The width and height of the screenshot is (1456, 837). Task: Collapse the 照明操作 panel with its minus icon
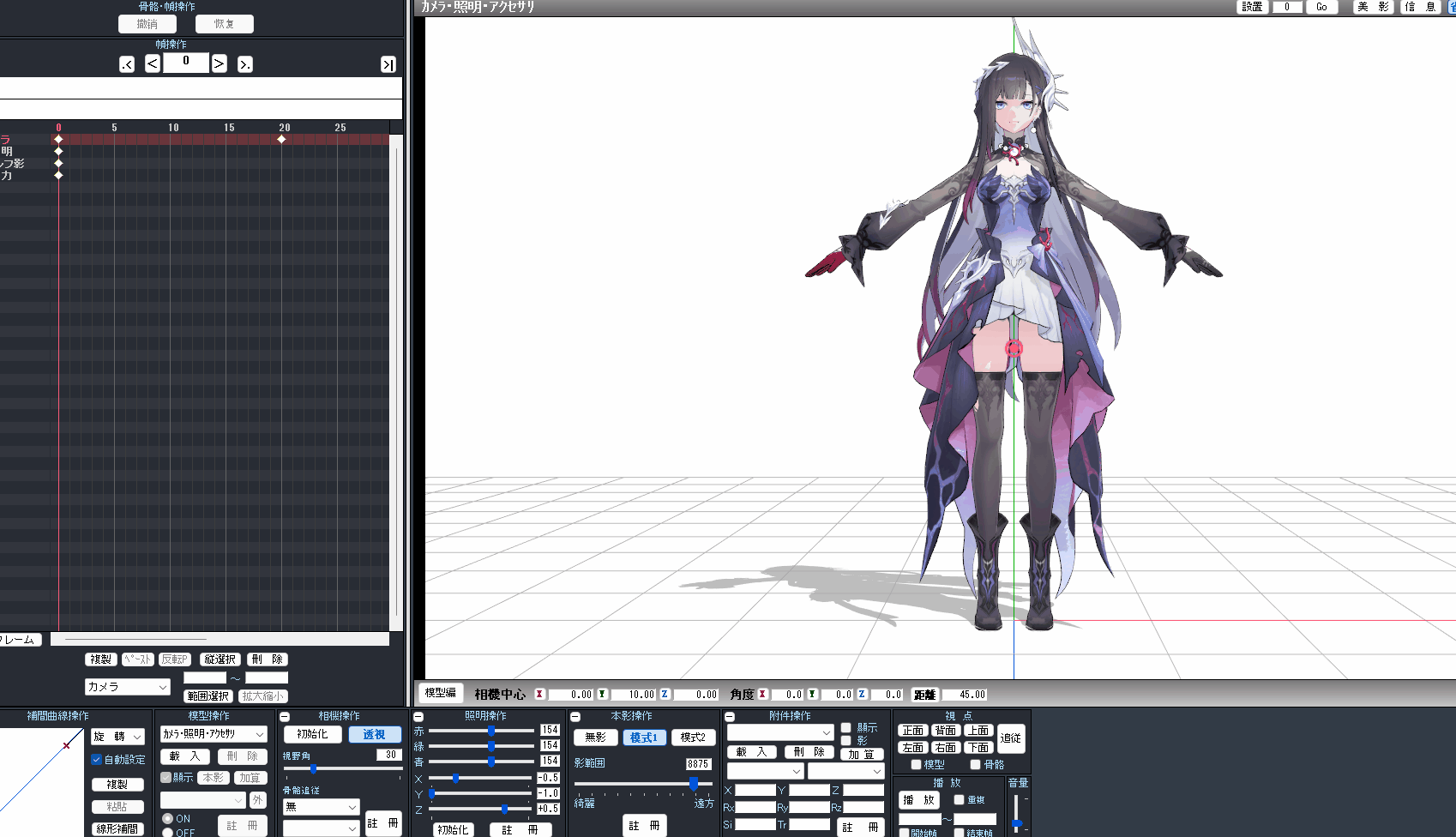(418, 717)
